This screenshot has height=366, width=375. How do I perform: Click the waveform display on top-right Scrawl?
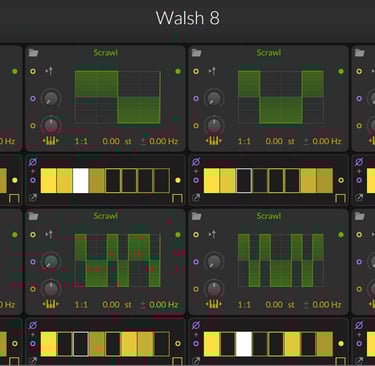tap(281, 97)
